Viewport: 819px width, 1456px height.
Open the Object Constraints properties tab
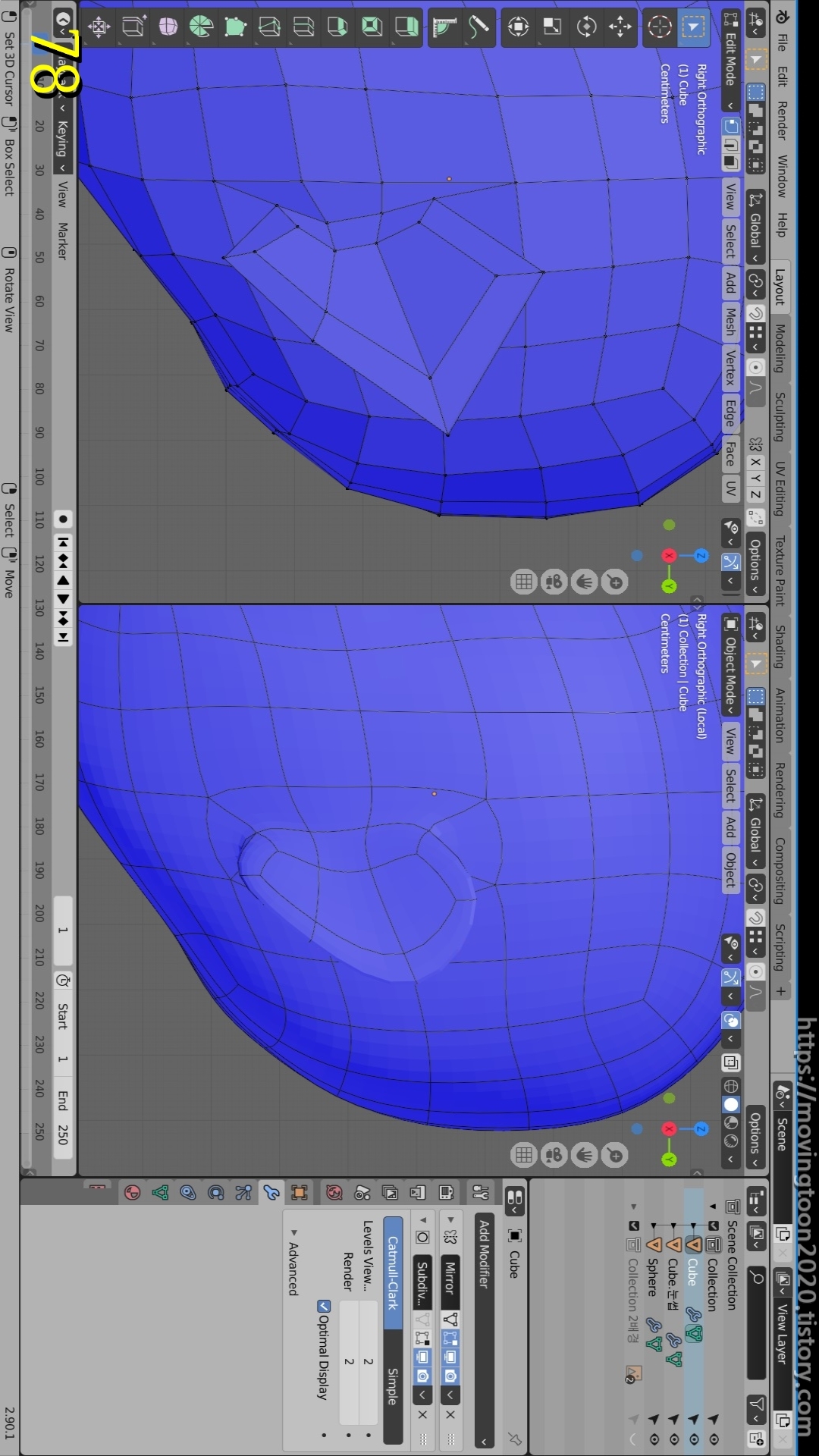coord(188,1193)
